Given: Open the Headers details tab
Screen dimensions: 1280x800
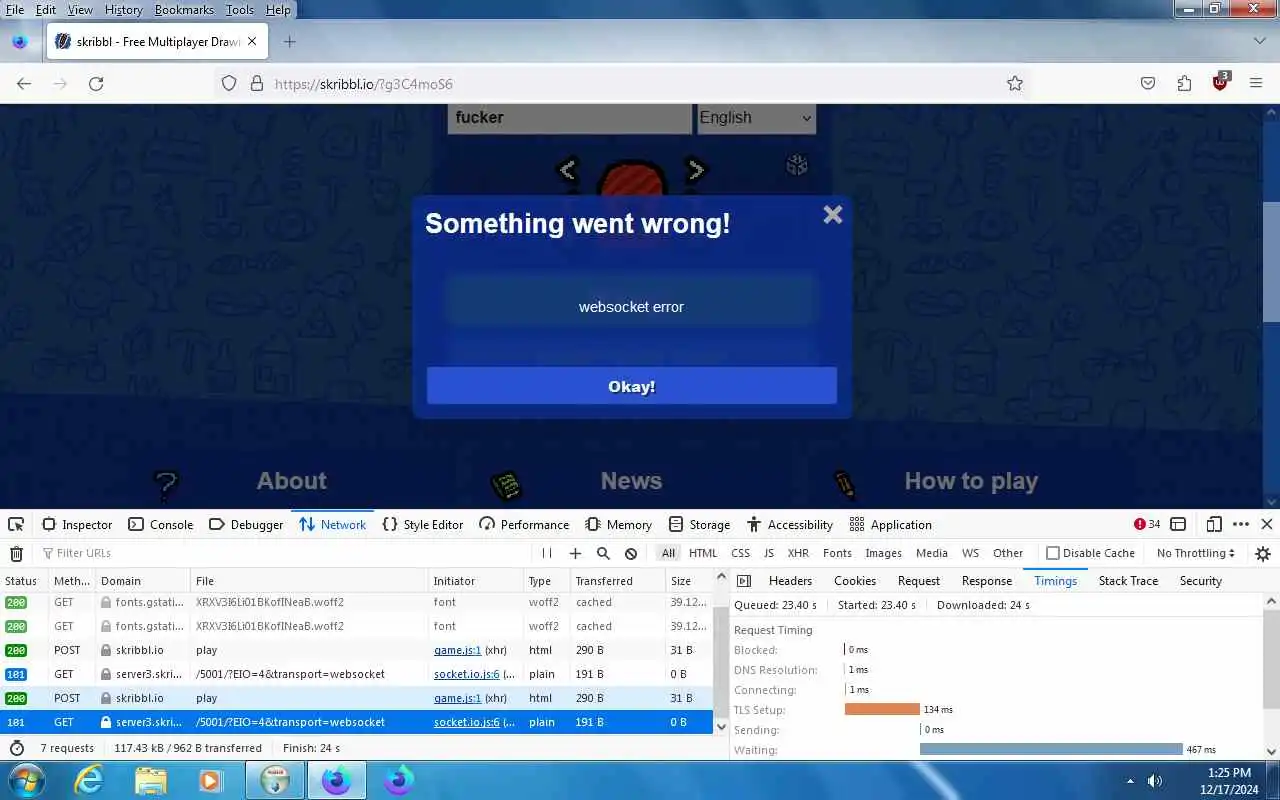Looking at the screenshot, I should [x=790, y=581].
